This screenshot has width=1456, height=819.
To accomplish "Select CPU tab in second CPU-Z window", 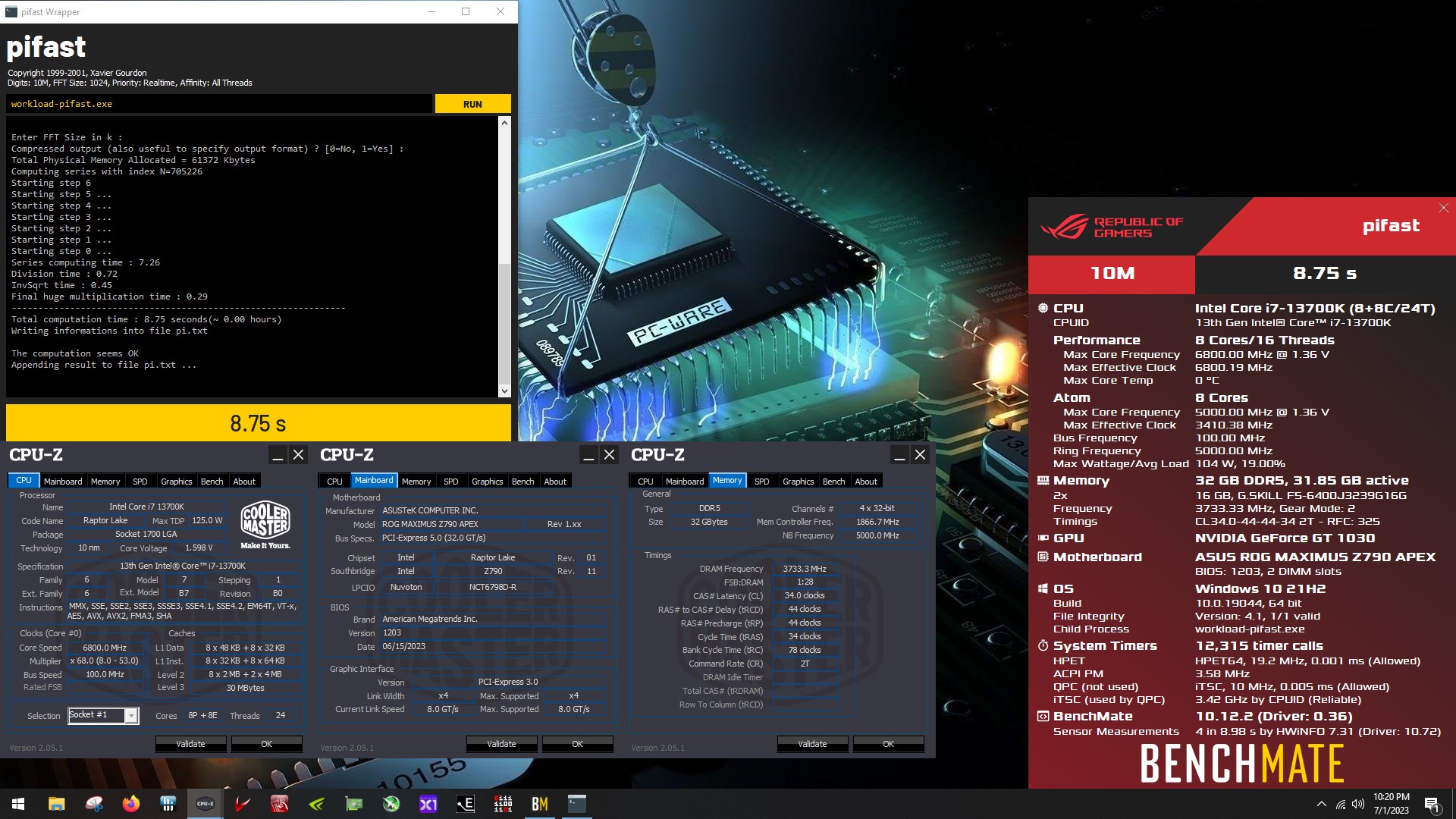I will tap(334, 482).
